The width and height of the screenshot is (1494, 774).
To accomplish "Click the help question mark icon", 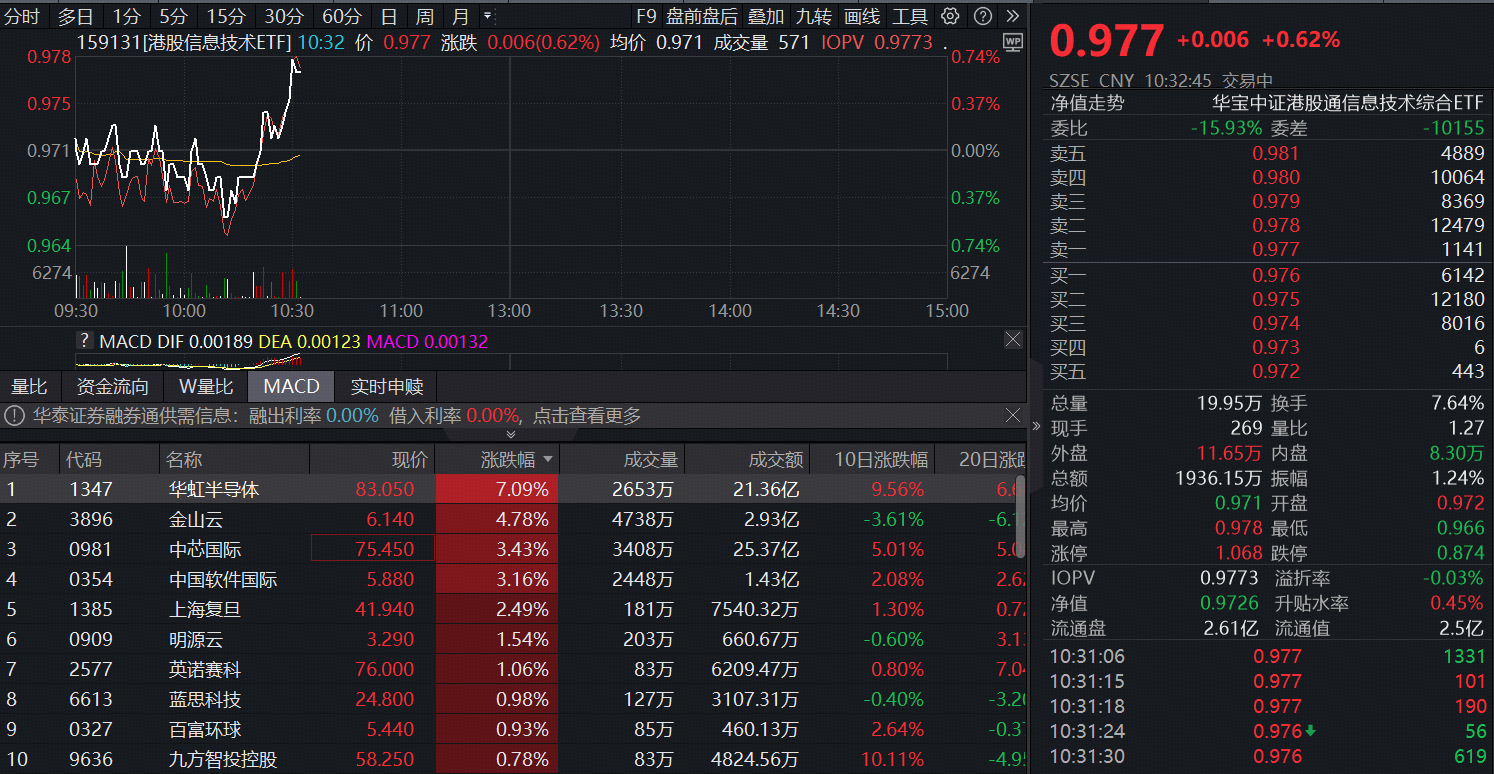I will click(x=983, y=16).
